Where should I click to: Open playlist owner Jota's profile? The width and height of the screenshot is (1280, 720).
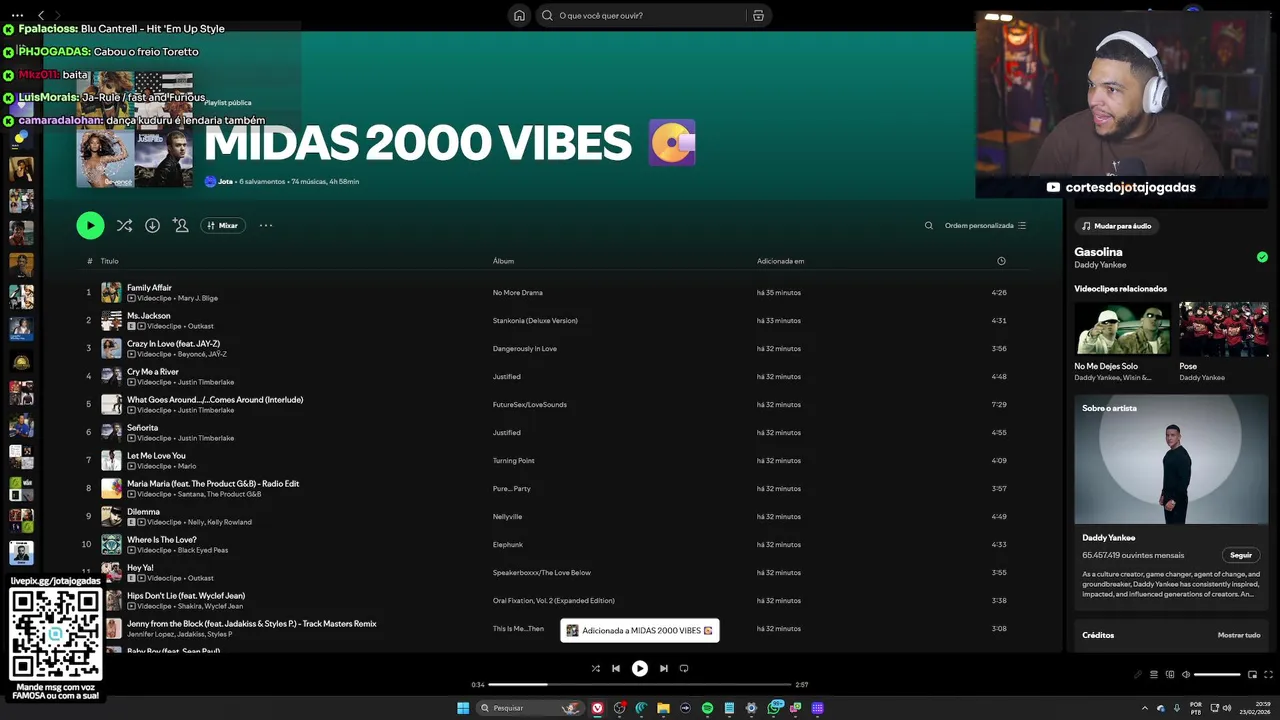click(x=225, y=182)
